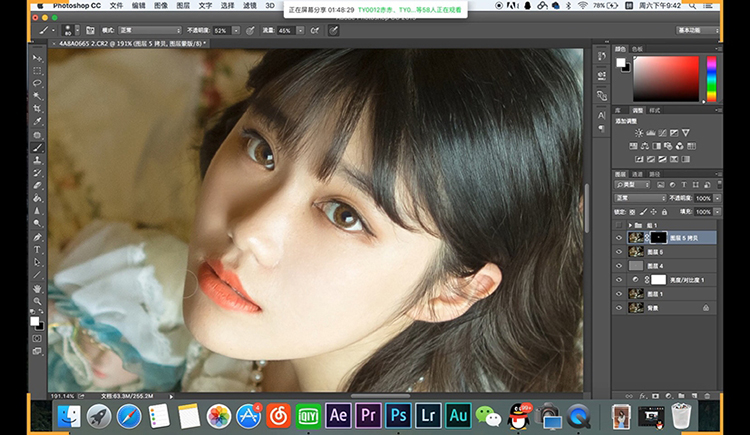Select the 图层 5 拷贝 layer mask thumbnail
This screenshot has height=435, width=750.
(659, 237)
